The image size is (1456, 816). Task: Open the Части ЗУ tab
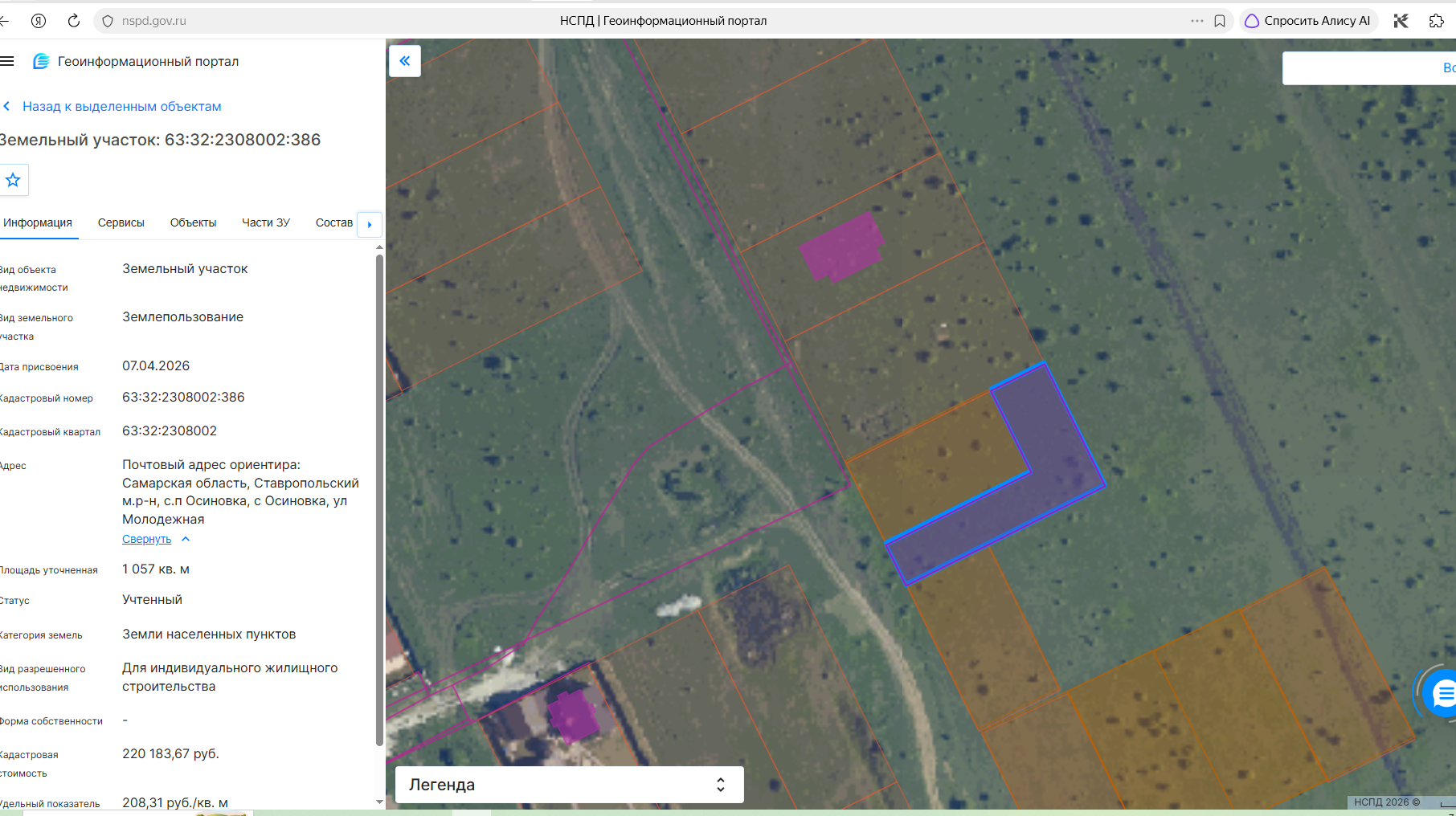tap(266, 222)
